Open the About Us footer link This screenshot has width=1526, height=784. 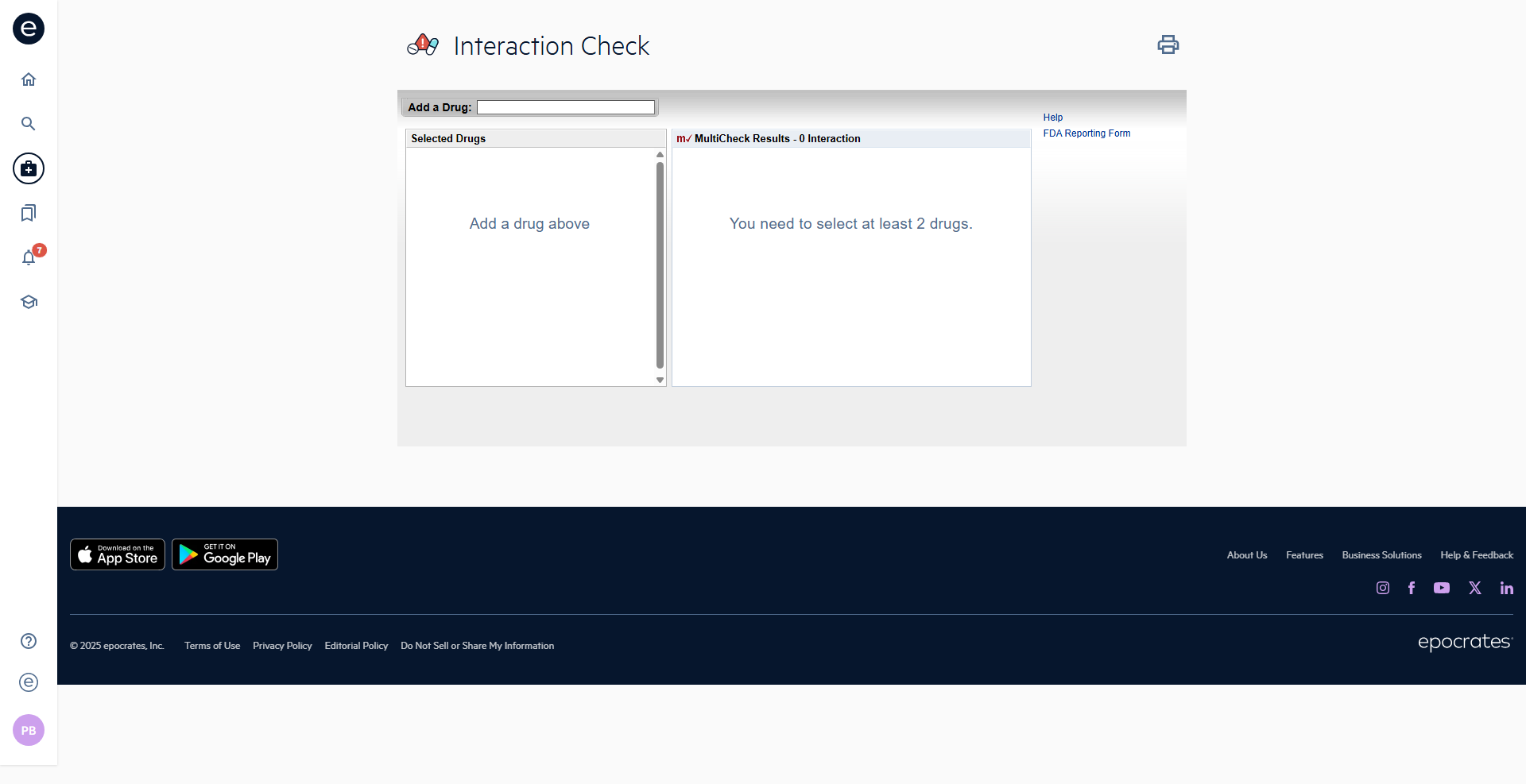pos(1246,555)
